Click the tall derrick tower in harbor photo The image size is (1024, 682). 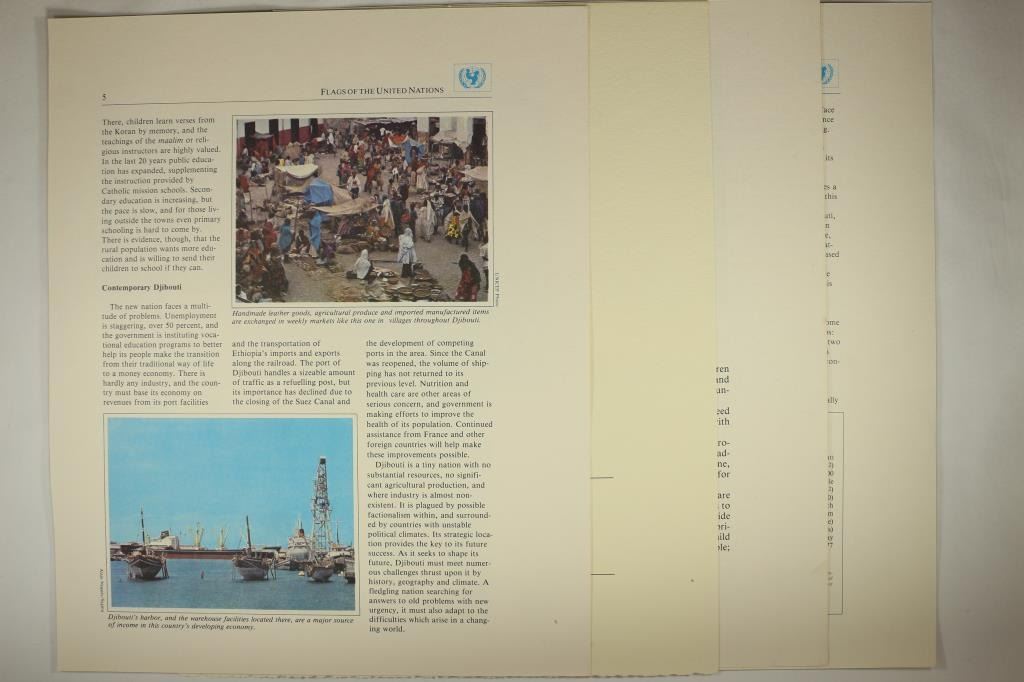click(x=321, y=505)
